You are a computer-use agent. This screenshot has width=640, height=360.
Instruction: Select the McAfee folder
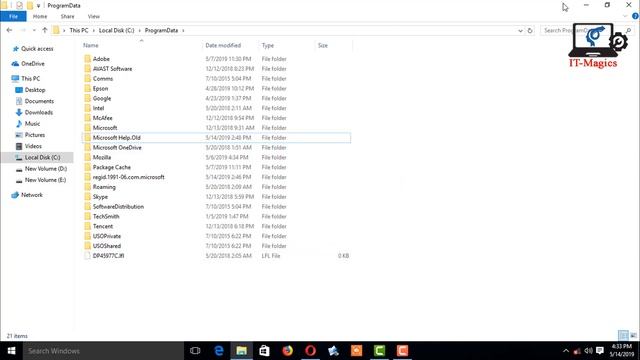tap(102, 118)
